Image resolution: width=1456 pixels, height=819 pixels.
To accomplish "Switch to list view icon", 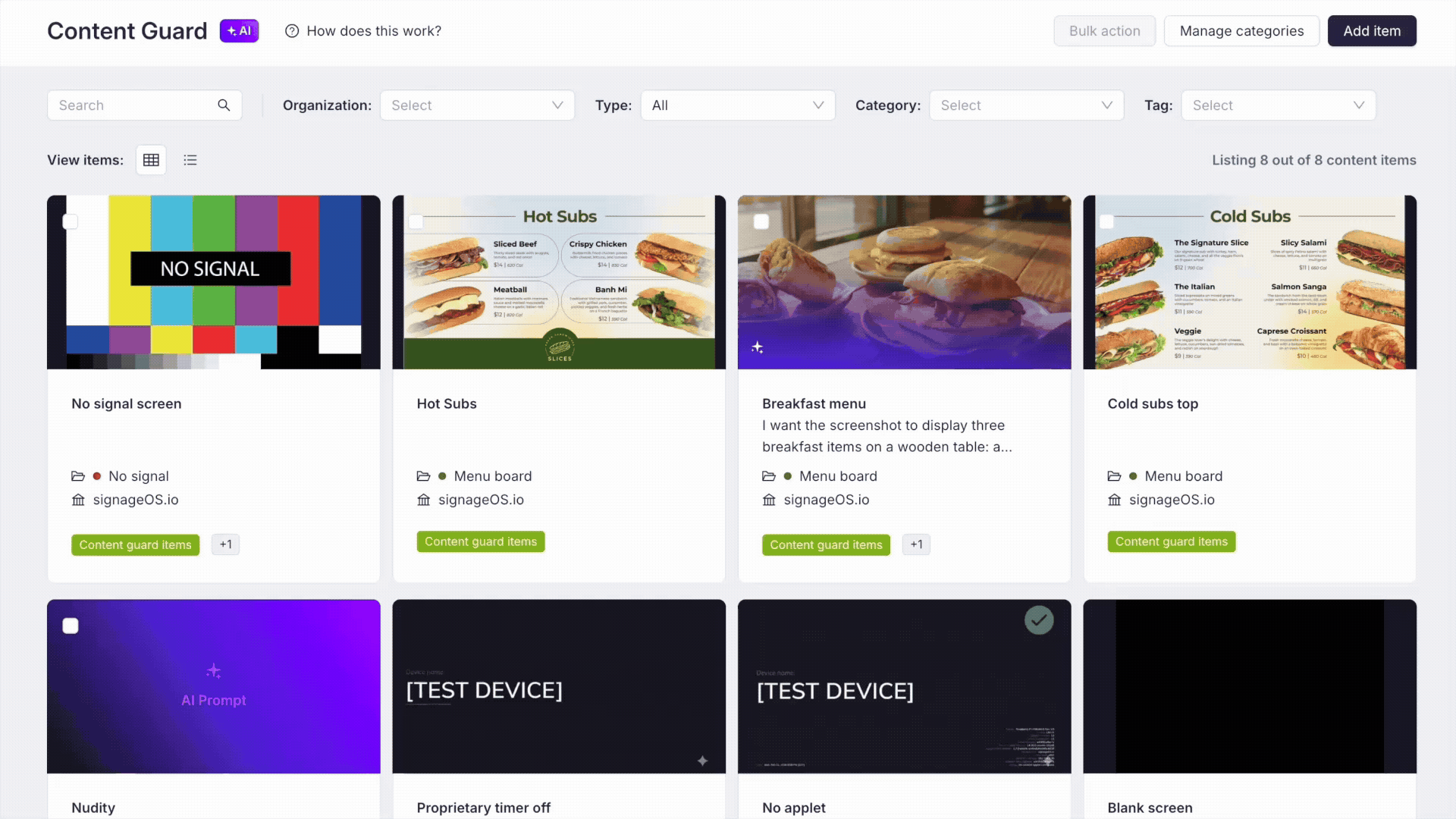I will coord(190,160).
